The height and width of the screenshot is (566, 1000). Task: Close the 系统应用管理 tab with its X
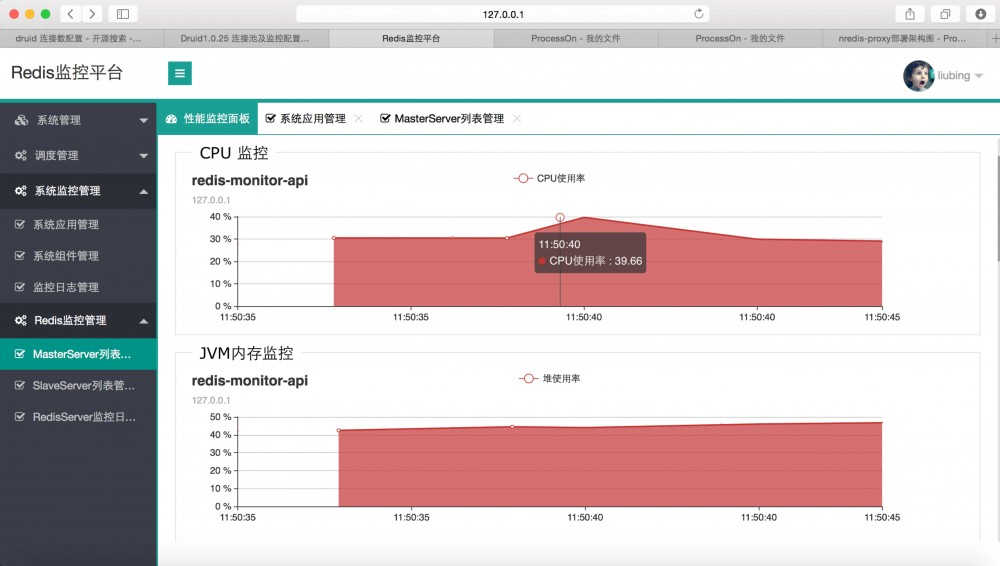click(358, 119)
